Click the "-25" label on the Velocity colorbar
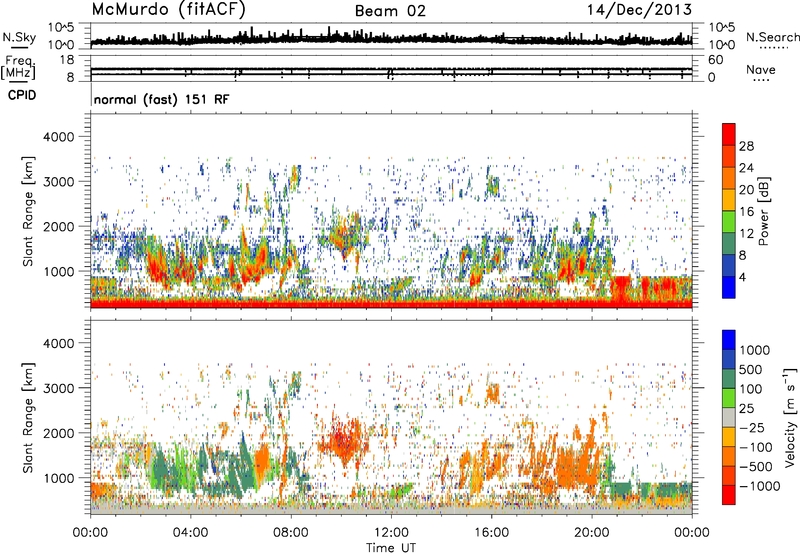This screenshot has width=800, height=554. (x=751, y=427)
